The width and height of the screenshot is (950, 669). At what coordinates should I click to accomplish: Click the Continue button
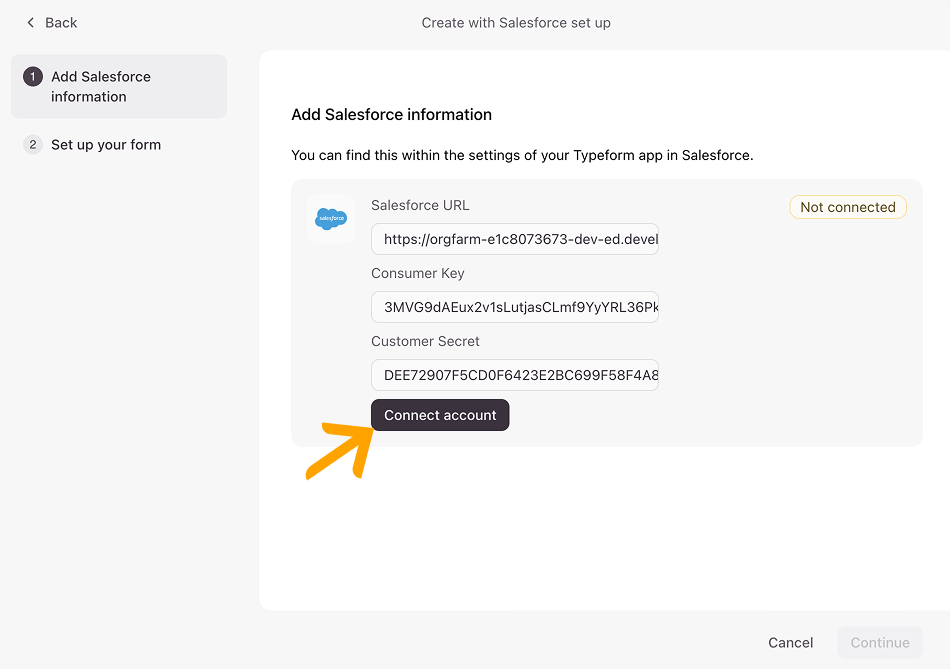click(x=880, y=643)
